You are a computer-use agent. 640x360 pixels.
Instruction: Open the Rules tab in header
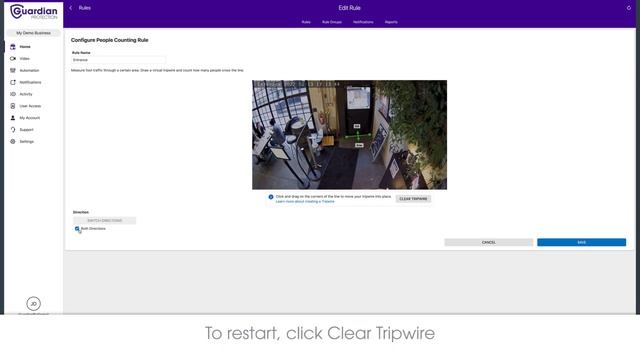(306, 22)
